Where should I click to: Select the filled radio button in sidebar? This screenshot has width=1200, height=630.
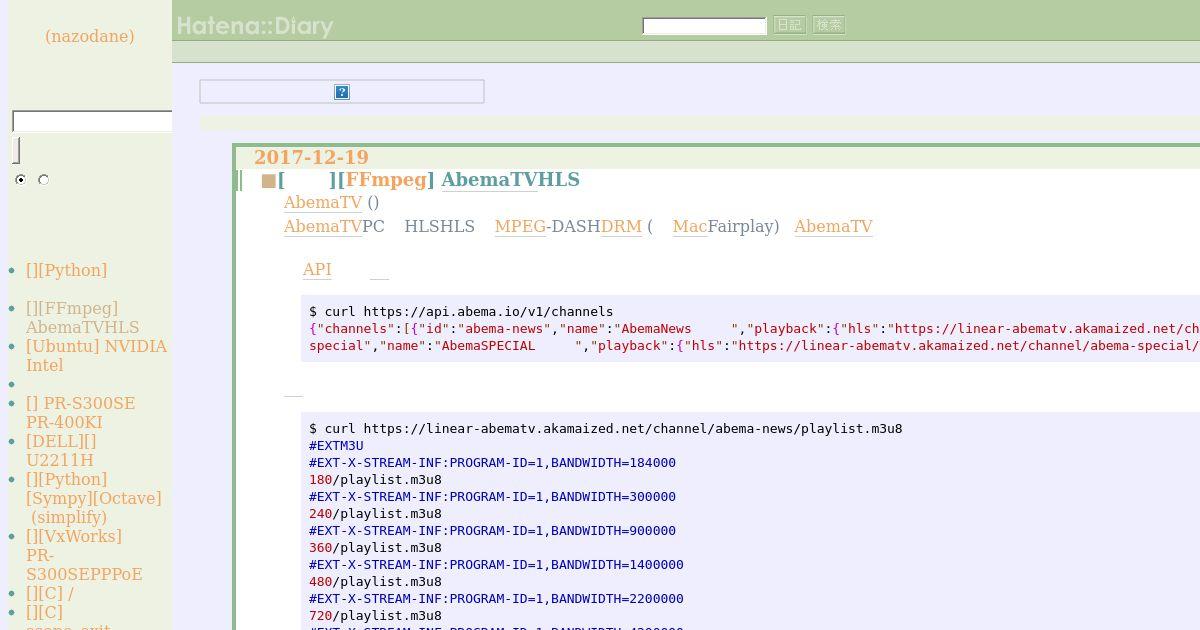20,179
